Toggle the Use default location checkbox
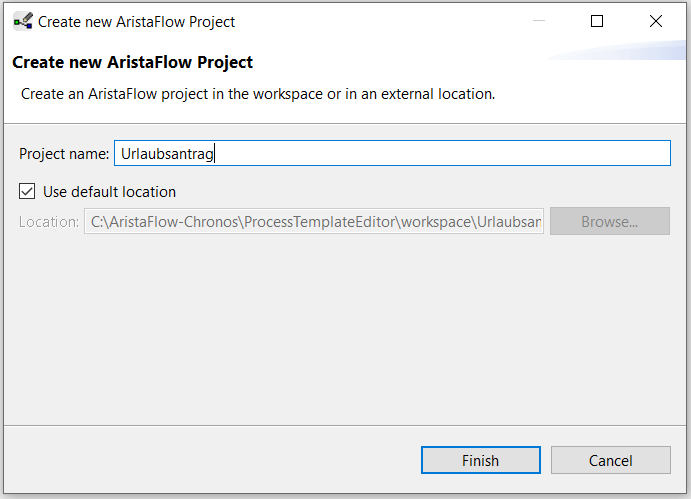Viewport: 691px width, 499px height. (27, 191)
